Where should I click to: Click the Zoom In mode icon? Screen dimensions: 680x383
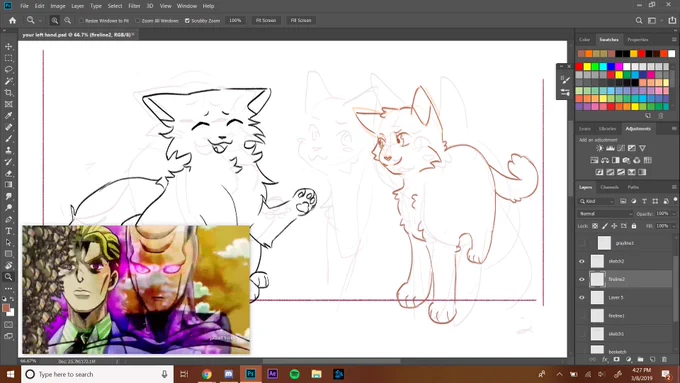[x=54, y=20]
